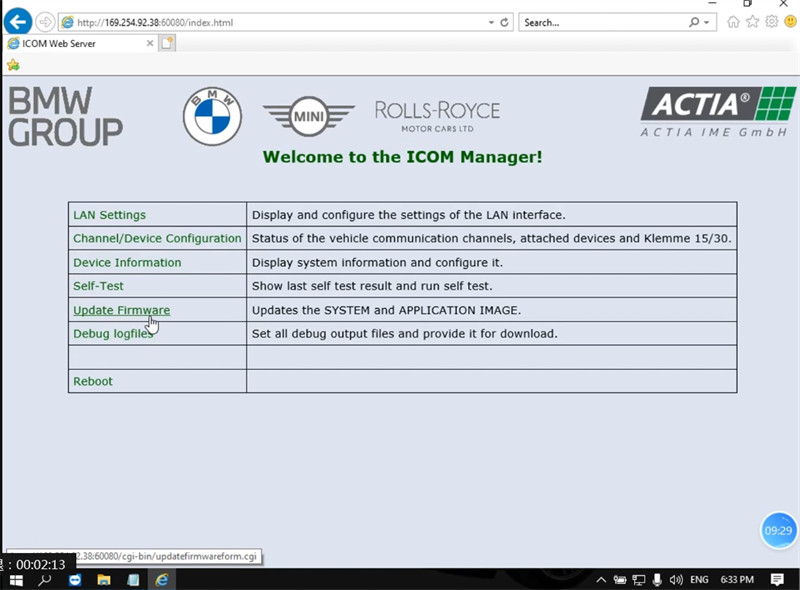Expand the address bar history dropdown
The height and width of the screenshot is (590, 800).
(x=490, y=22)
